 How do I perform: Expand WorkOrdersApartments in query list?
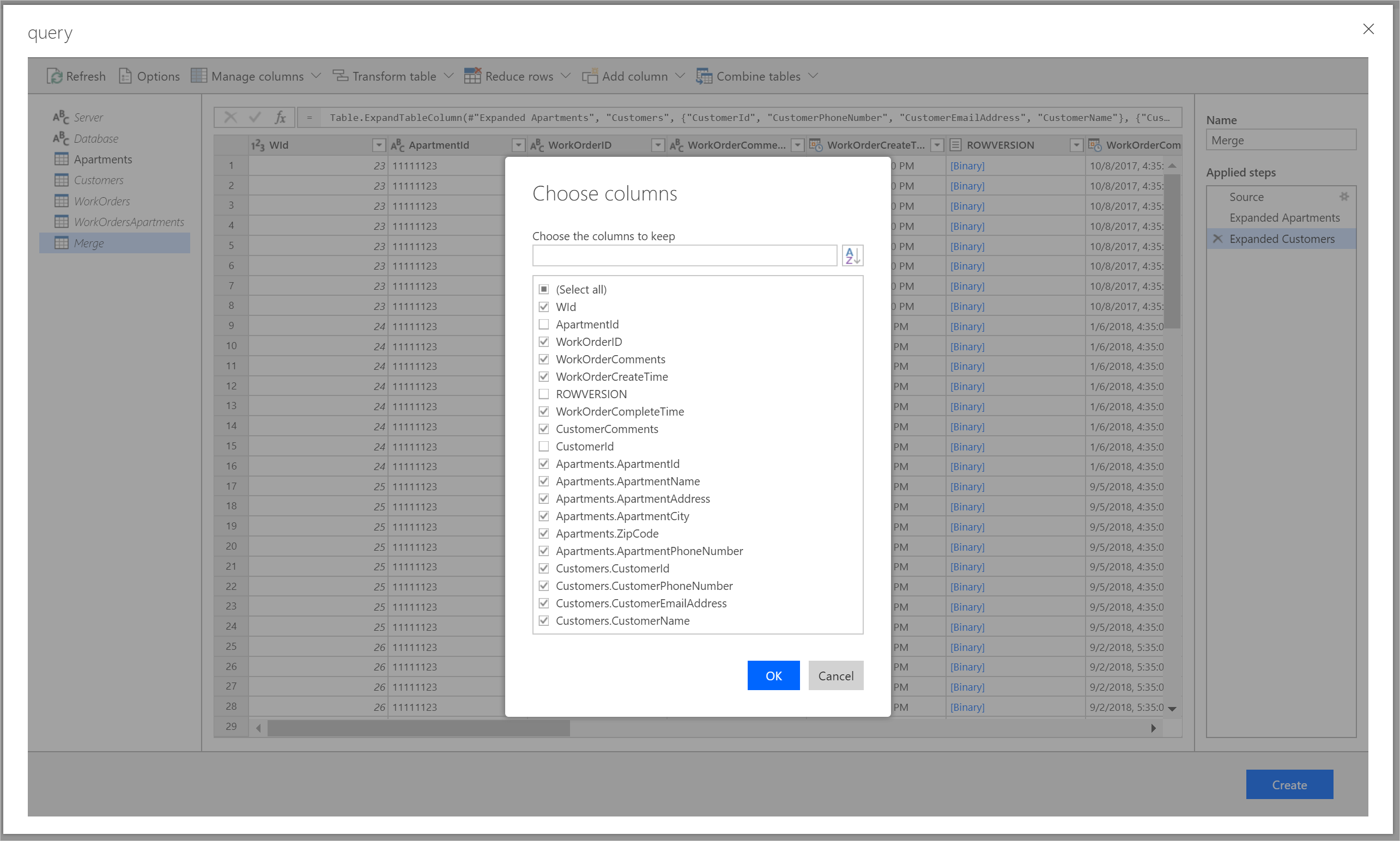coord(130,221)
